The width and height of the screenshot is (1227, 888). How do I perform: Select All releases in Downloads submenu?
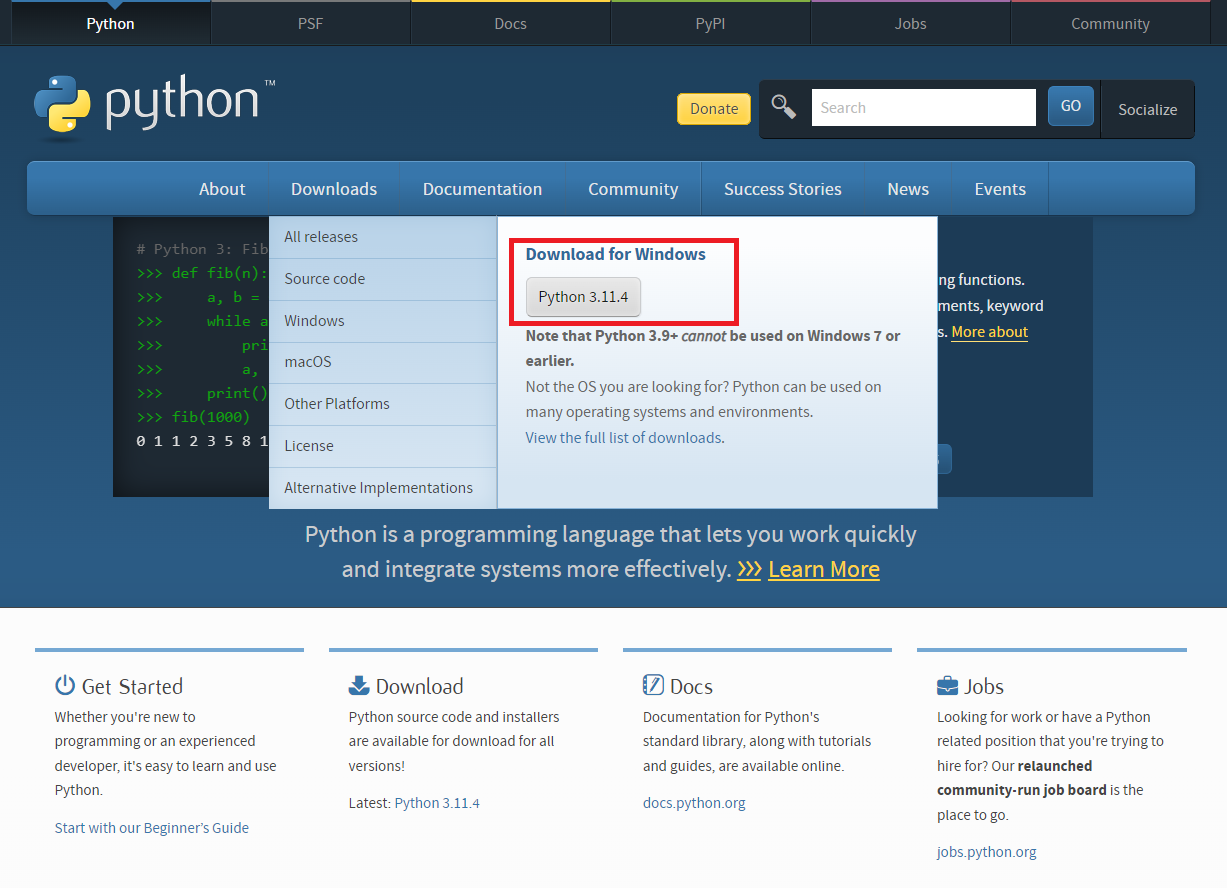(x=383, y=237)
